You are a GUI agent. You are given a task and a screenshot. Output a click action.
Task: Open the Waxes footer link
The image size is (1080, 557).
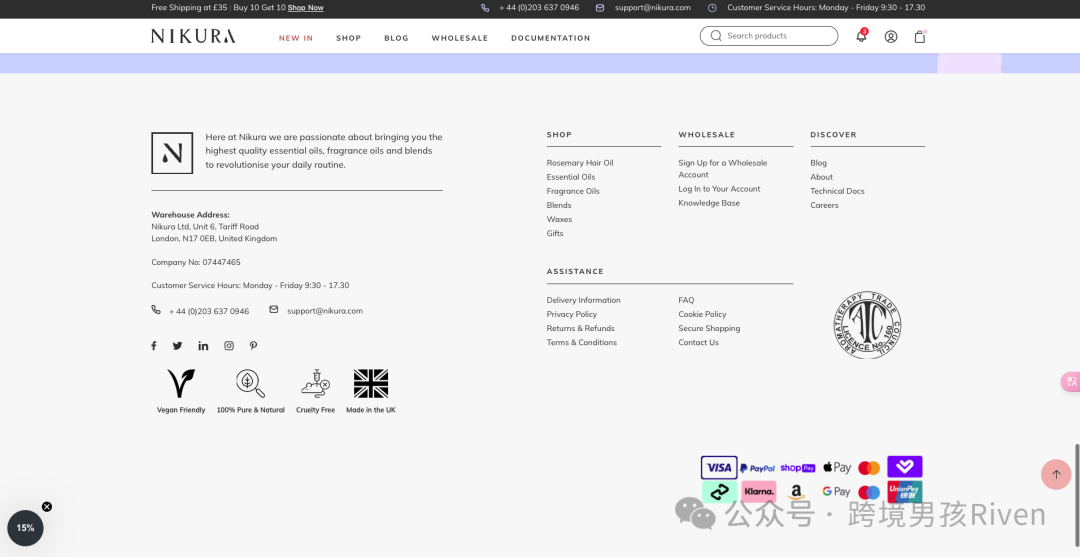coord(559,220)
